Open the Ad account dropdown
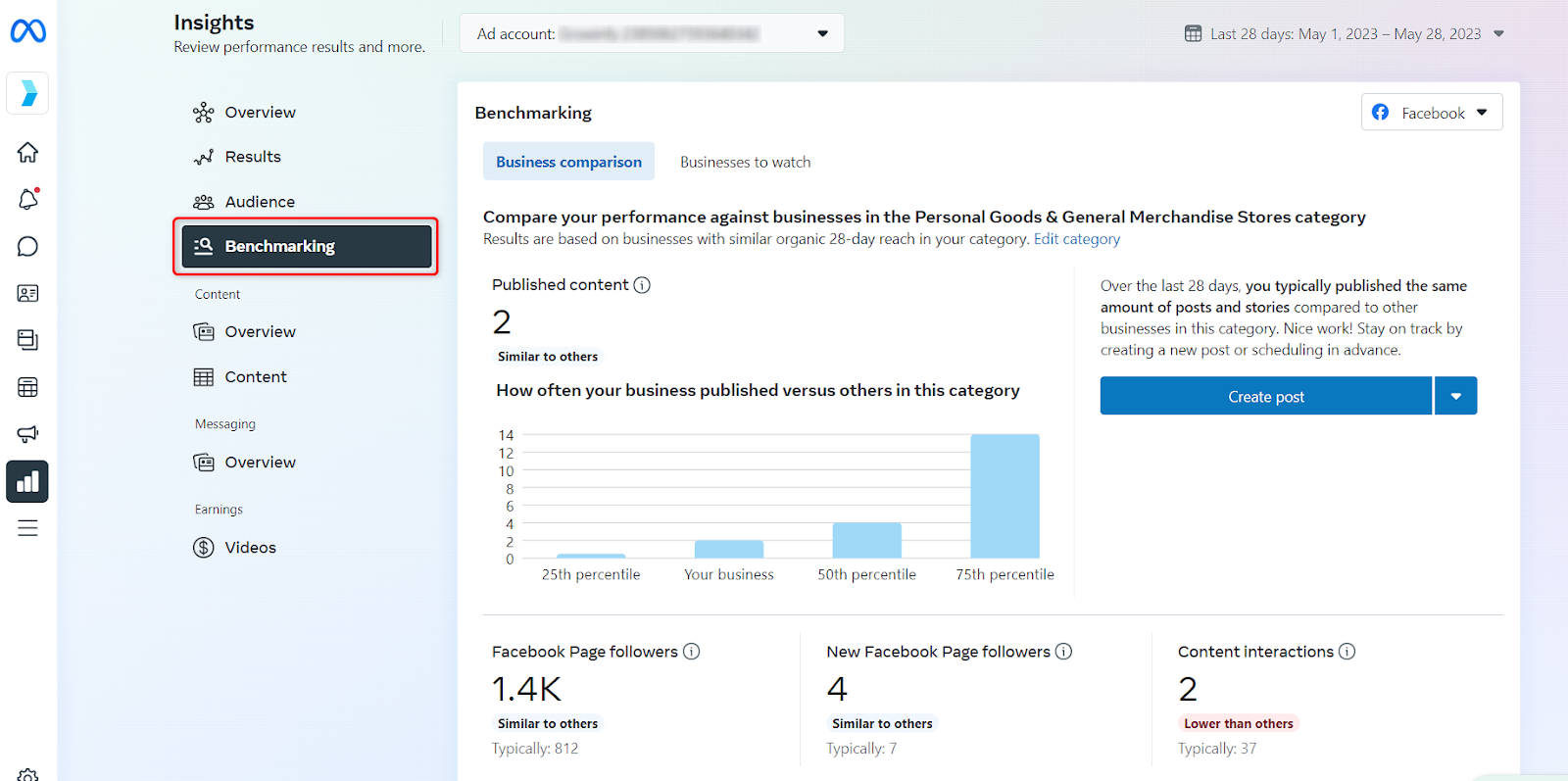Screen dimensions: 1568x781 pos(652,33)
